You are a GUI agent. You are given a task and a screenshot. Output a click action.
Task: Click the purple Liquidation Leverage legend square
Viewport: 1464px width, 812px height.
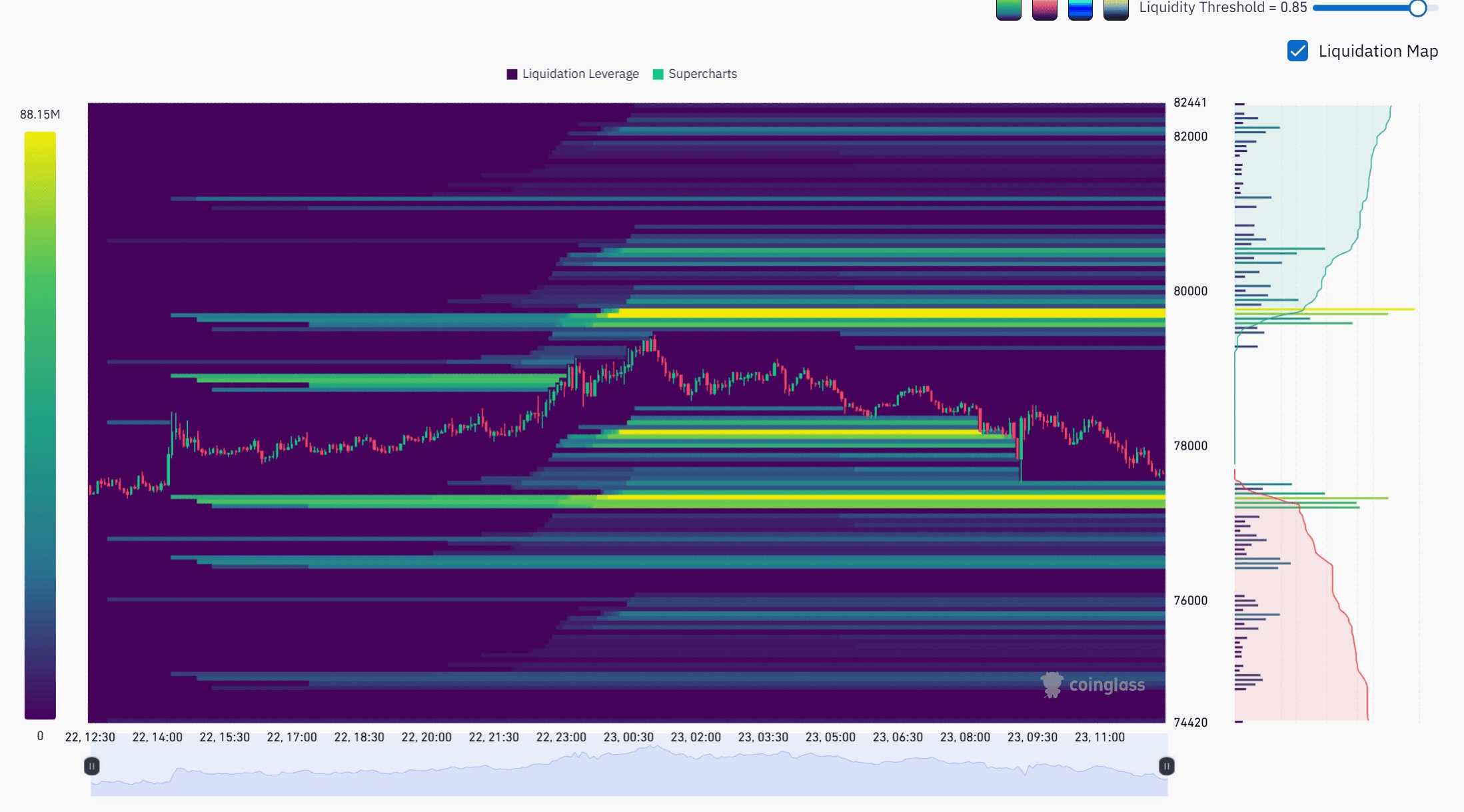click(512, 74)
